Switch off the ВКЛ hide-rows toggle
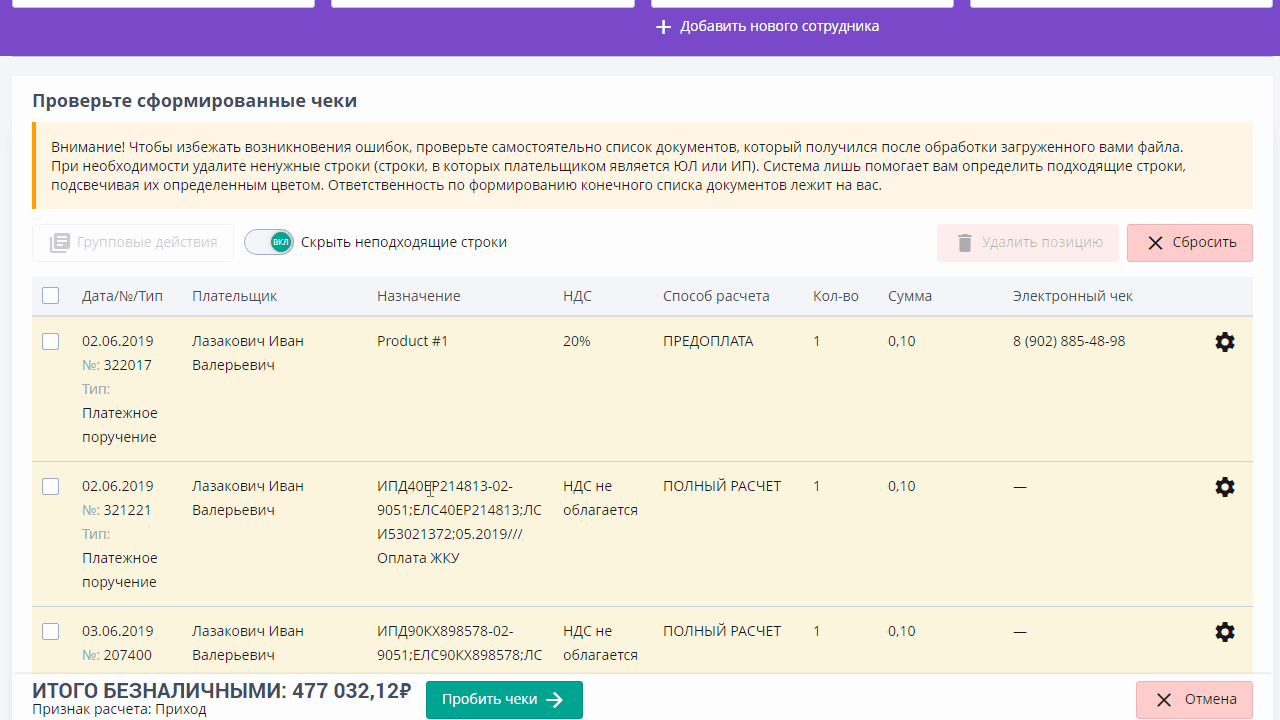The image size is (1280, 720). click(x=269, y=242)
